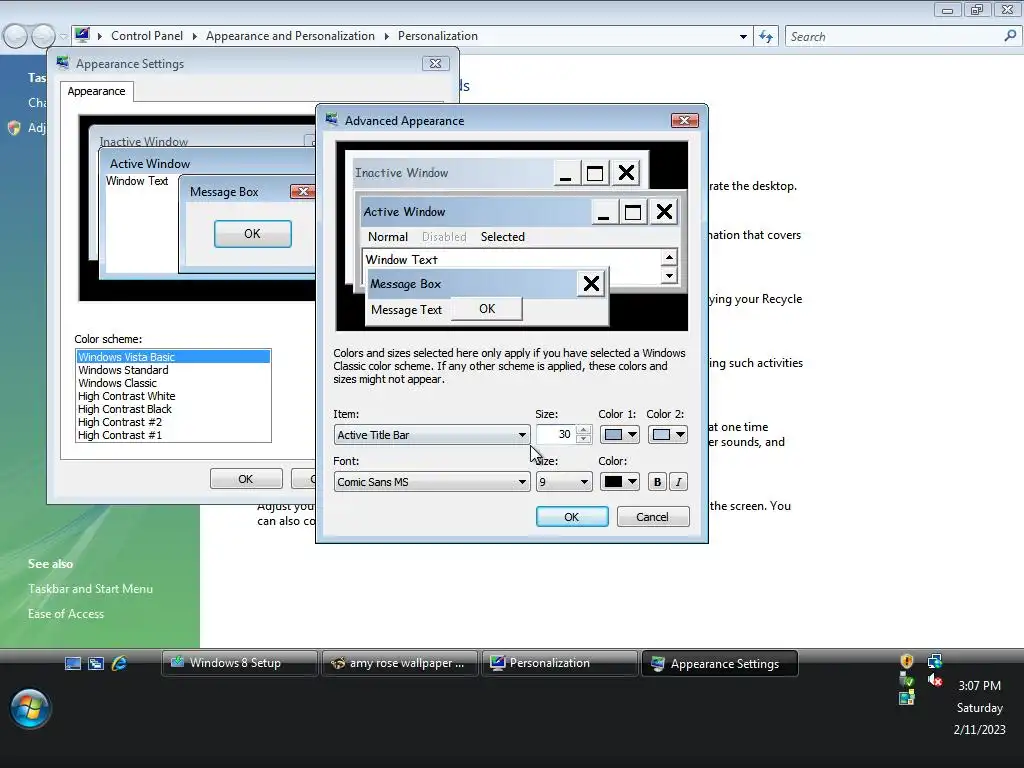Decrease item size with the down stepper
Screen dimensions: 1024x768
(x=584, y=440)
